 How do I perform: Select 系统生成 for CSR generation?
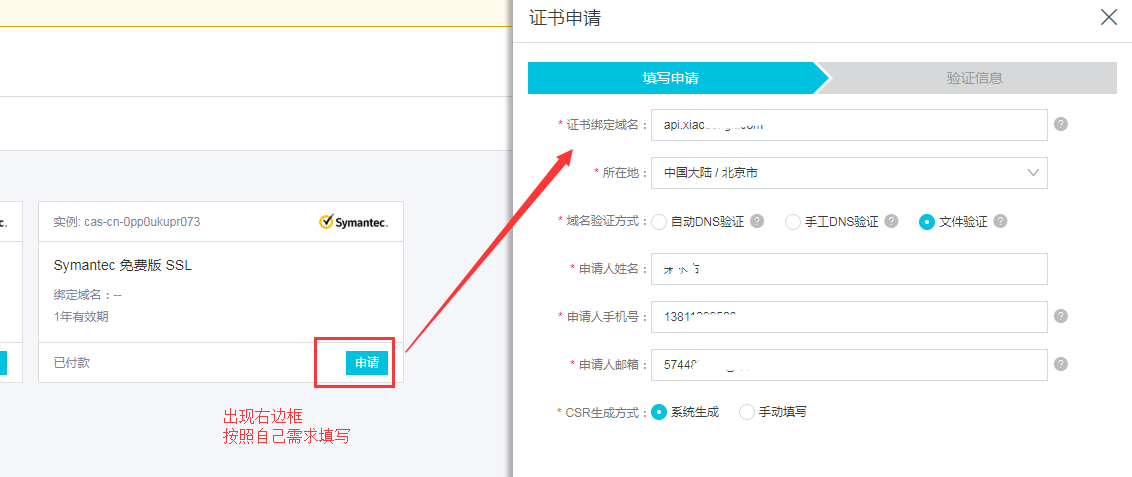(x=659, y=412)
